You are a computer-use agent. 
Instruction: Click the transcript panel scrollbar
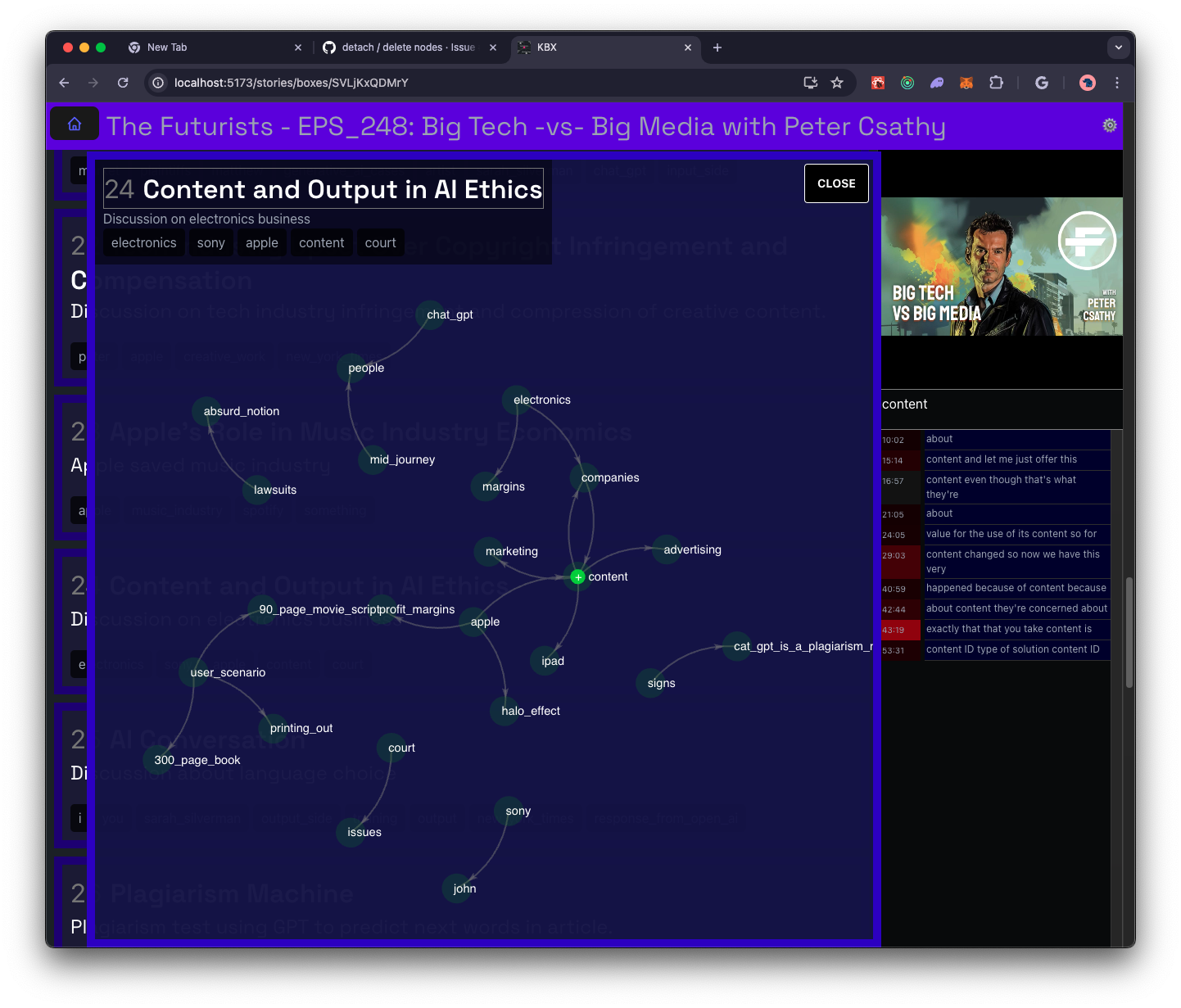(1129, 632)
